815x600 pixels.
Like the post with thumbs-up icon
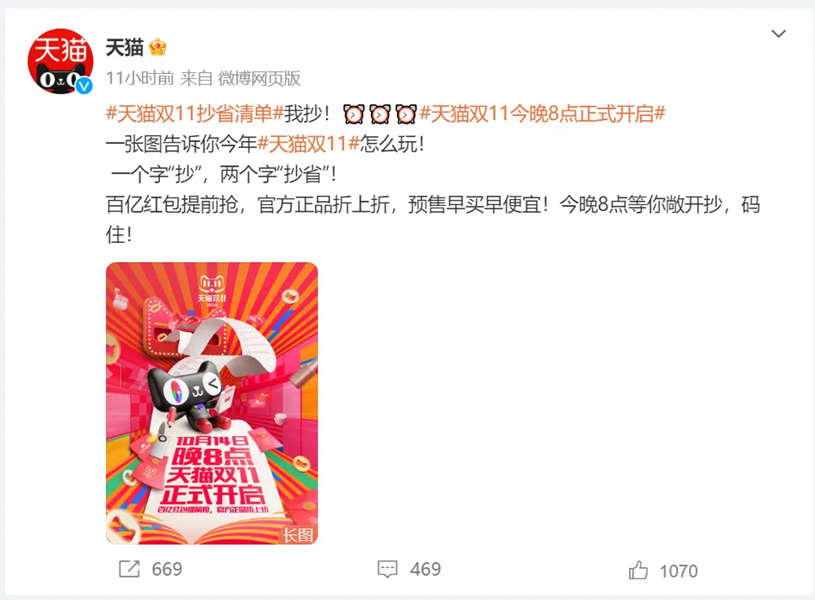(x=638, y=570)
